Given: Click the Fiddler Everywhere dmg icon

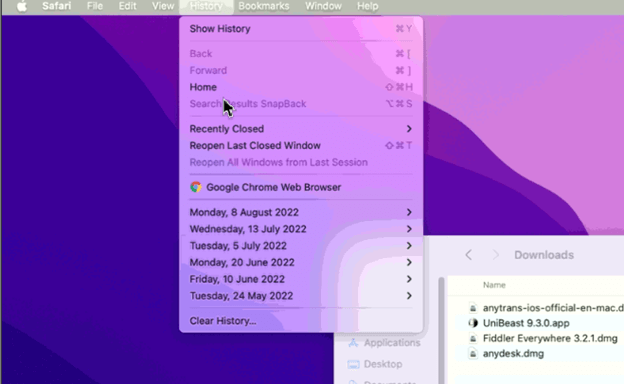Looking at the screenshot, I should coord(473,338).
